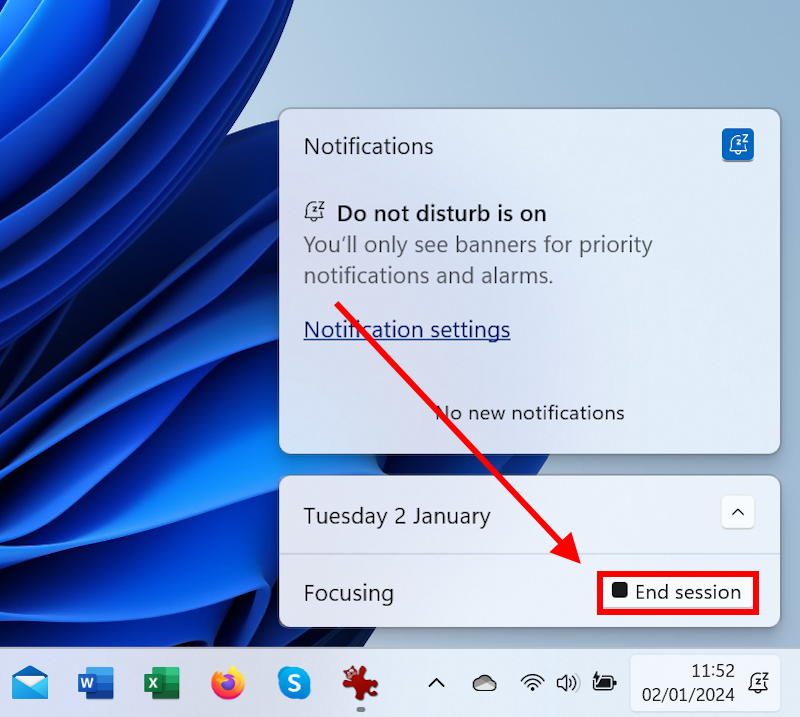Click the battery status icon
The width and height of the screenshot is (800, 717).
pos(604,683)
